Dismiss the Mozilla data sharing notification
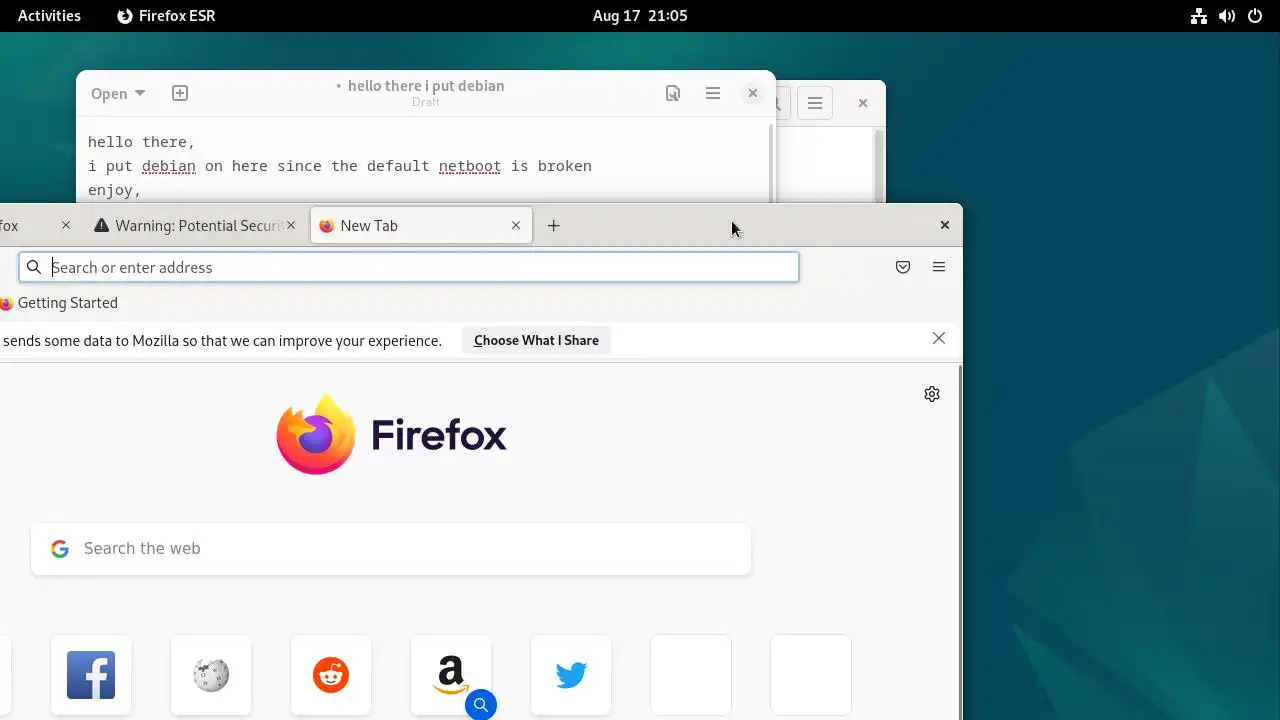Image resolution: width=1280 pixels, height=720 pixels. 938,338
